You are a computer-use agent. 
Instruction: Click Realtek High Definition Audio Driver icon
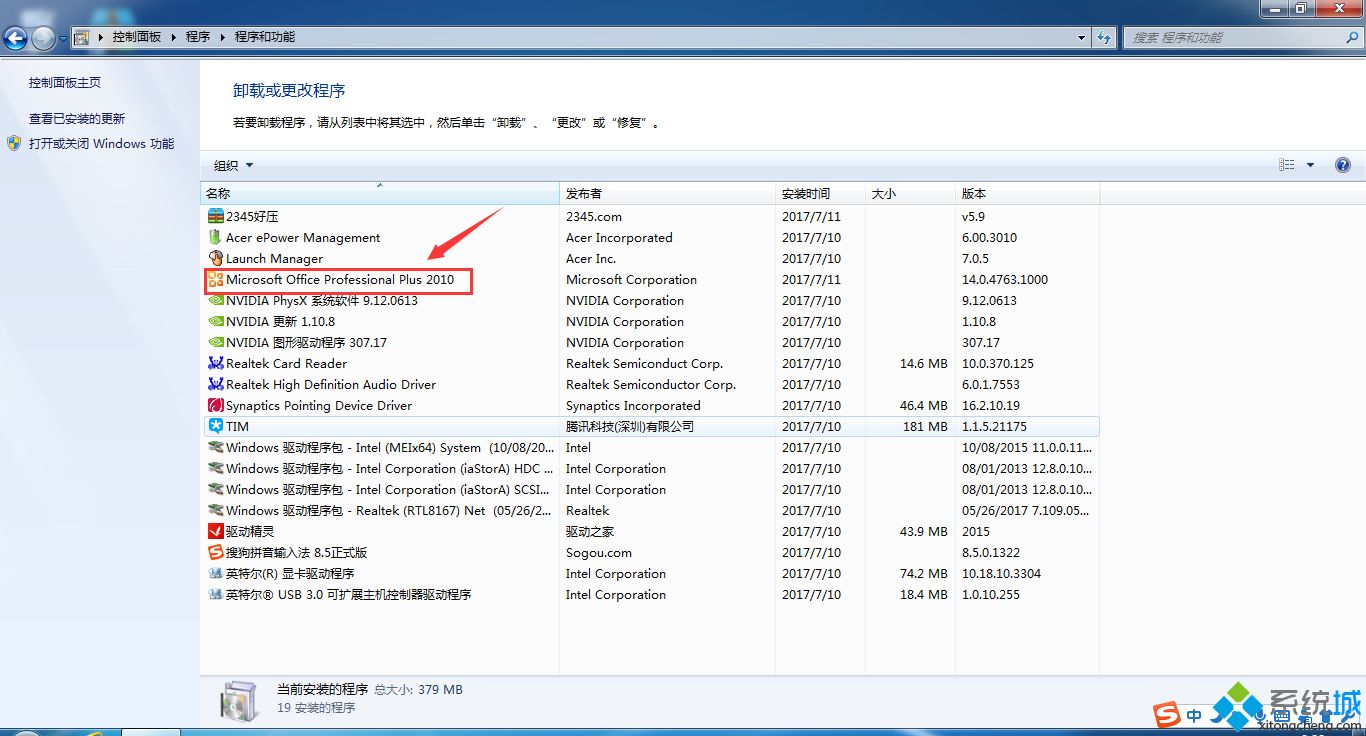215,384
